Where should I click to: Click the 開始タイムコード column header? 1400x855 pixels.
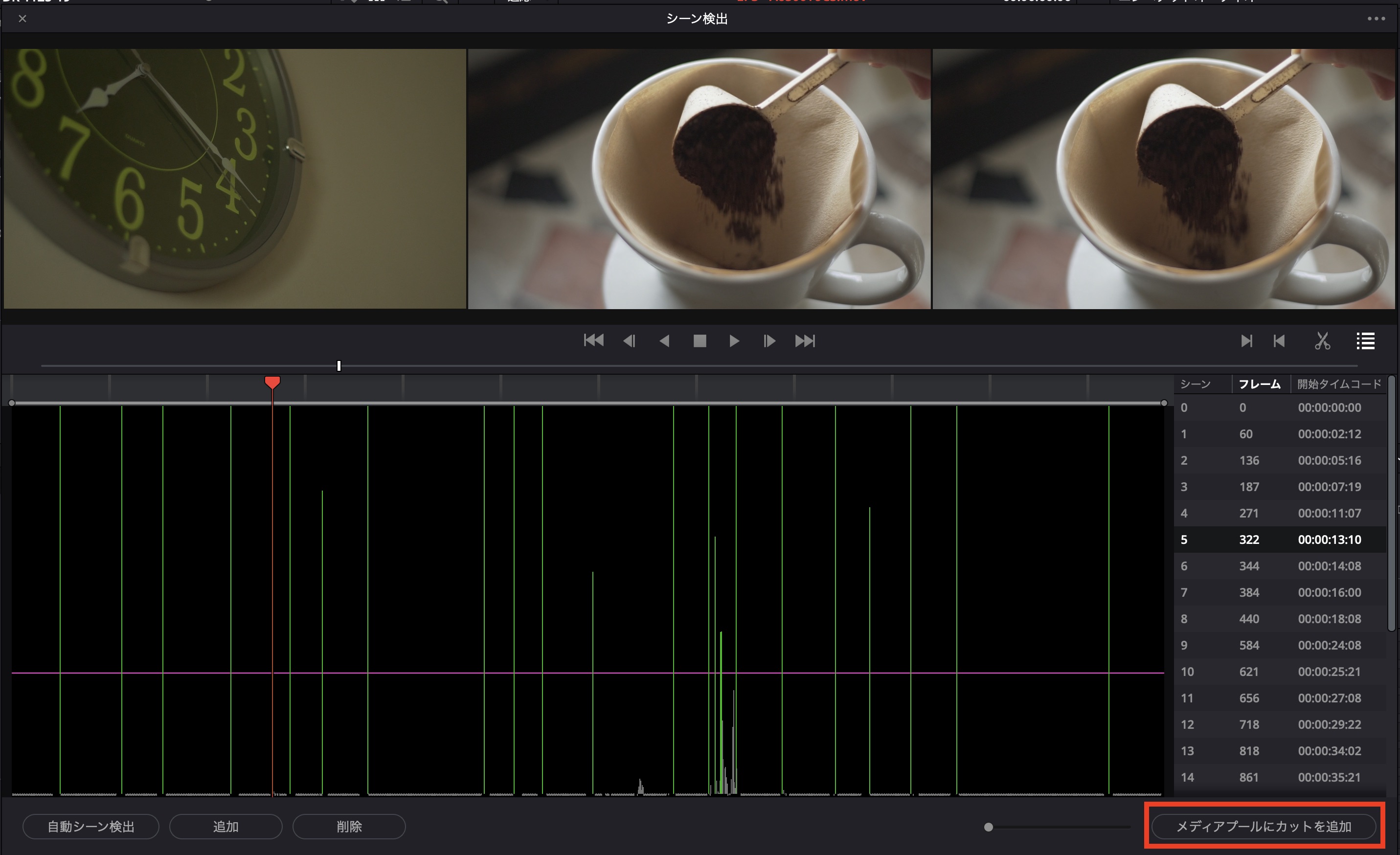click(x=1339, y=384)
